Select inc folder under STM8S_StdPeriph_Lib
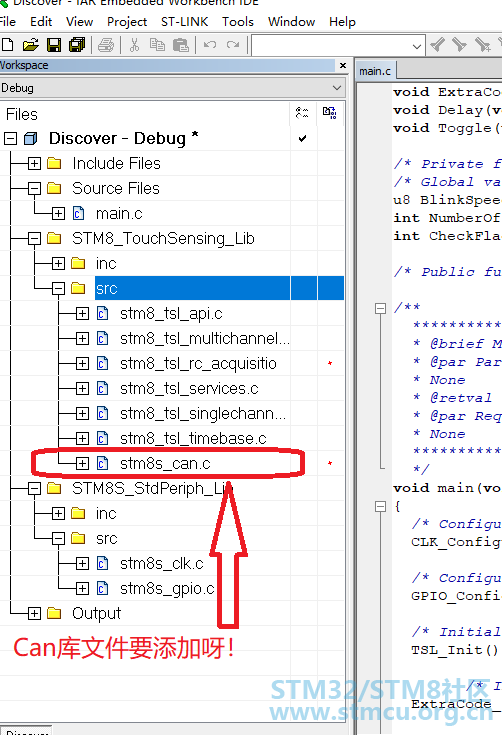Screen dimensions: 502x735 [x=106, y=513]
